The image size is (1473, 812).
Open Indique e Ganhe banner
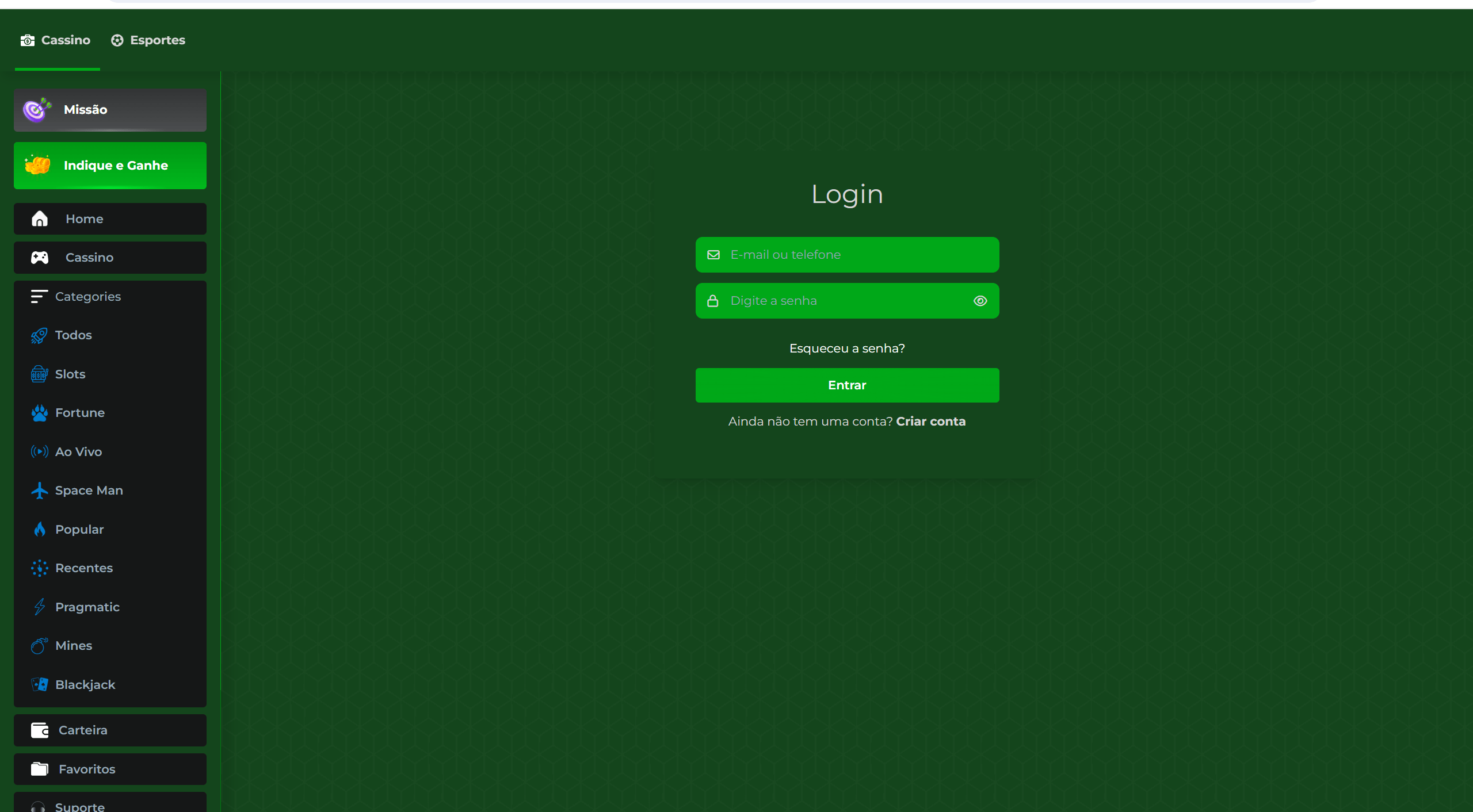point(110,166)
